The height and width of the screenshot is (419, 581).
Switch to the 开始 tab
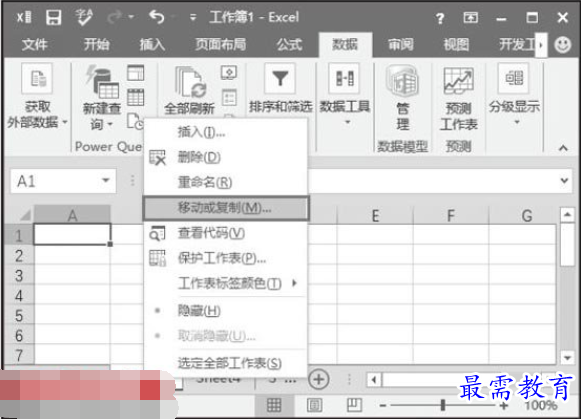97,45
